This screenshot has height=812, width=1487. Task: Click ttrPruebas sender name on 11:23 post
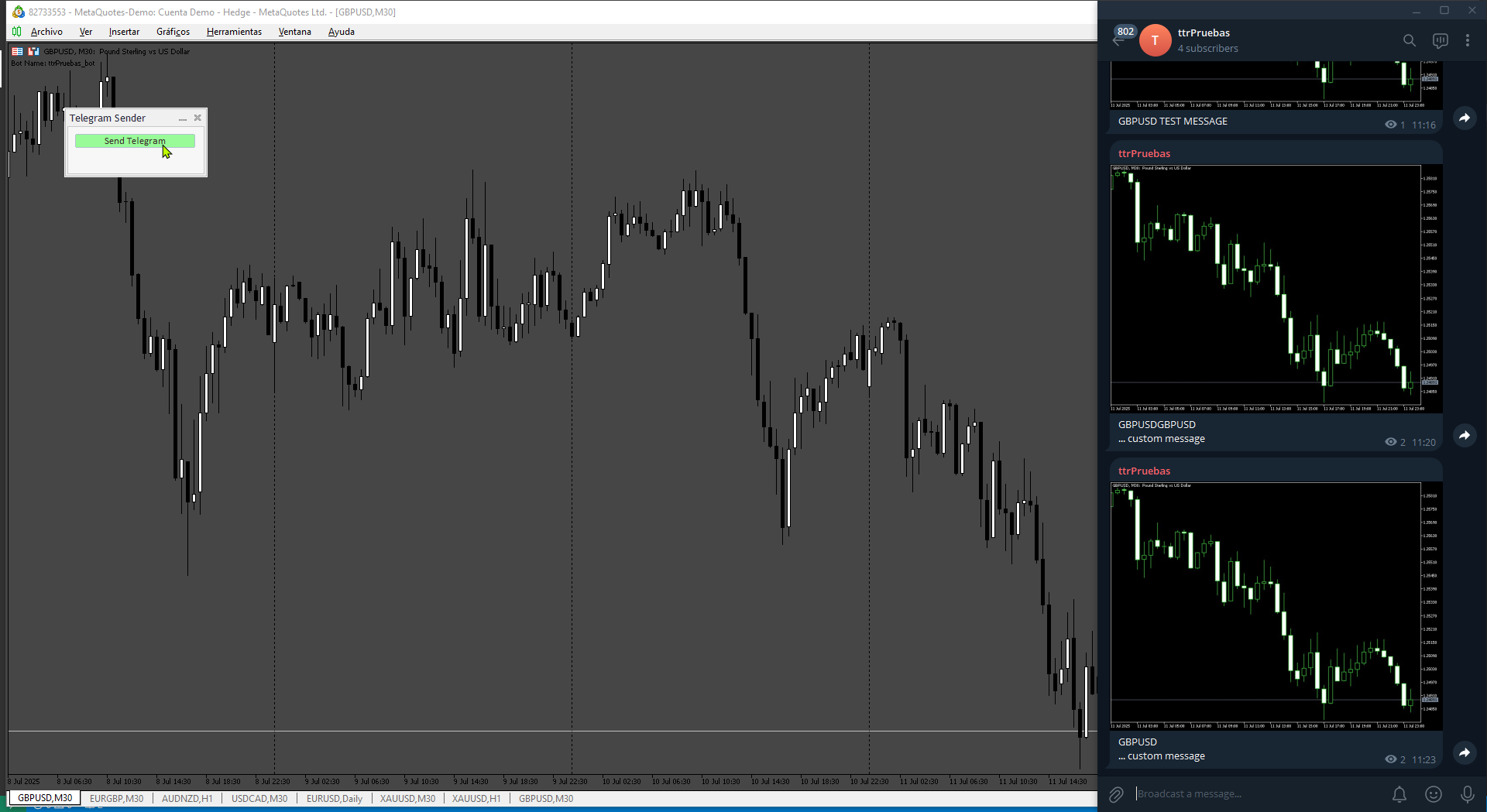point(1144,471)
